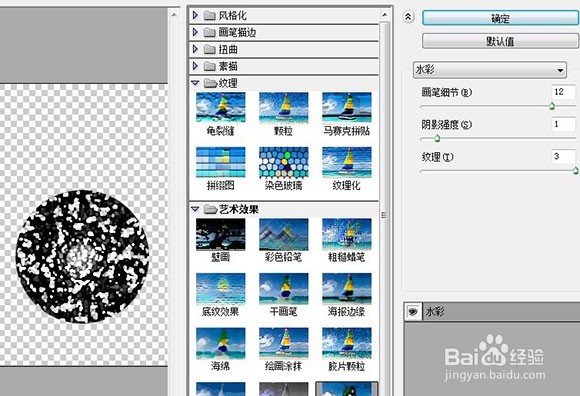The height and width of the screenshot is (396, 580).
Task: Click the 画笔细节 slider handle
Action: 552,106
